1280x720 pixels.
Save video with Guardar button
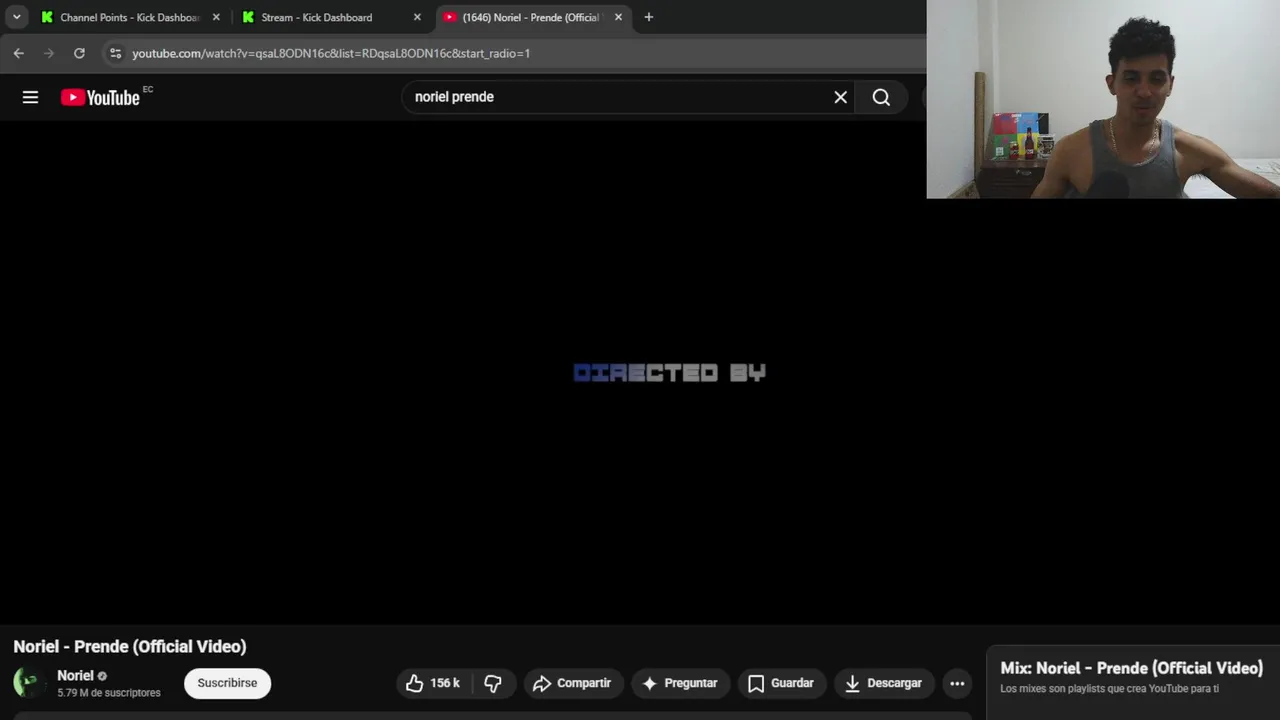point(781,683)
